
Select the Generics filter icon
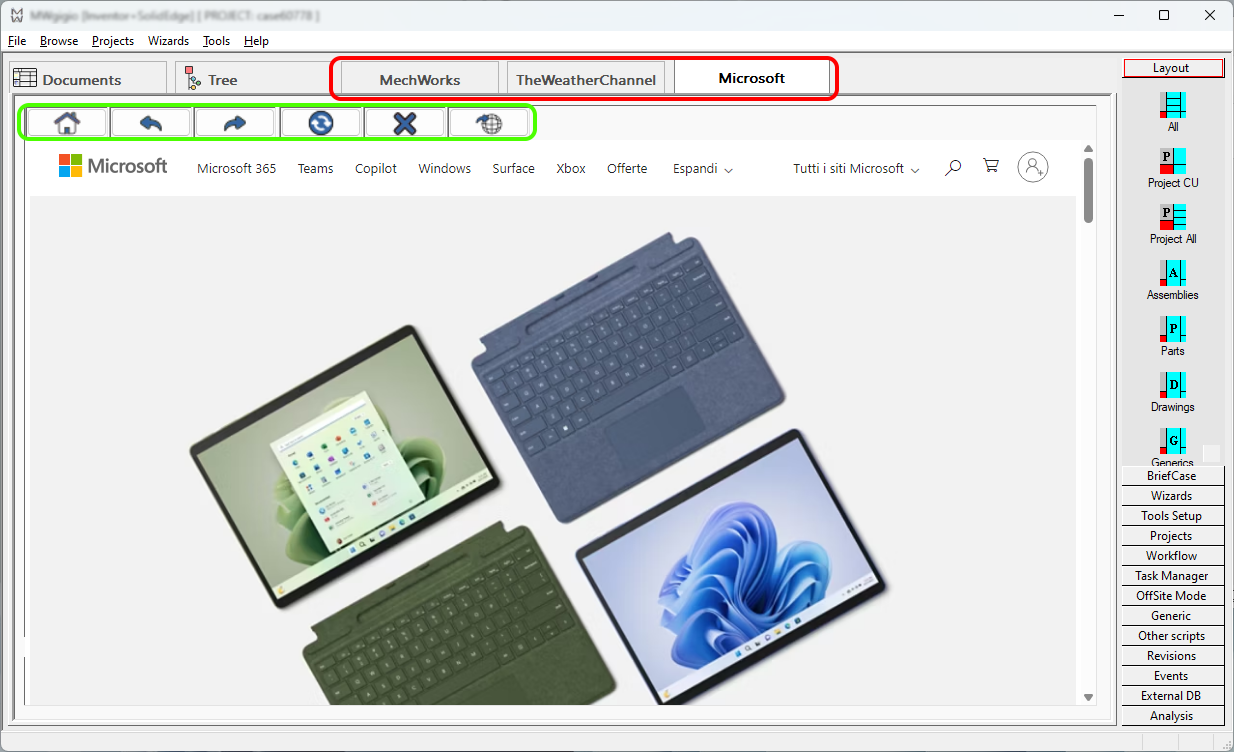point(1173,441)
